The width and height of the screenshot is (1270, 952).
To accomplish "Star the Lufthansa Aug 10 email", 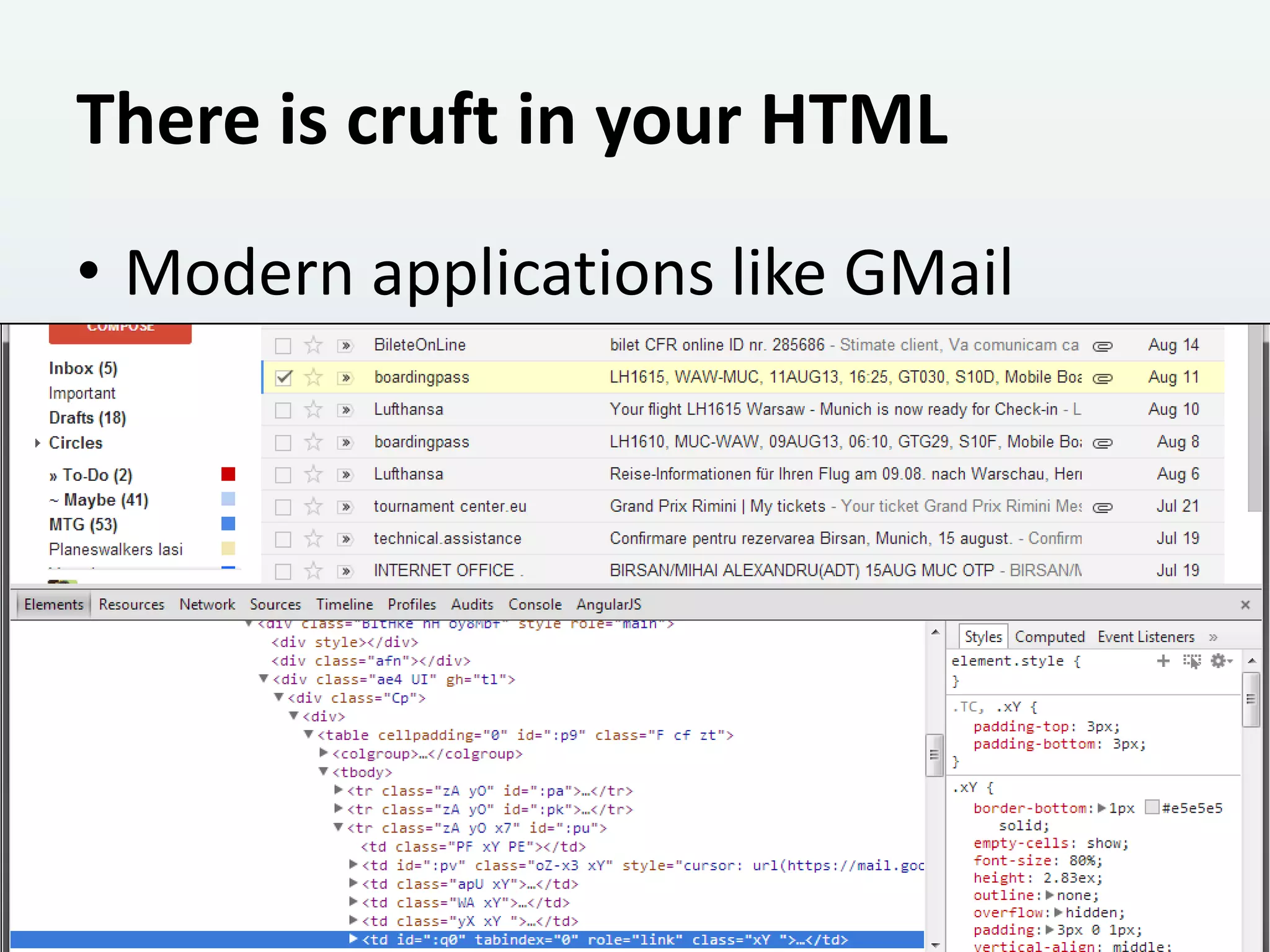I will tap(313, 410).
